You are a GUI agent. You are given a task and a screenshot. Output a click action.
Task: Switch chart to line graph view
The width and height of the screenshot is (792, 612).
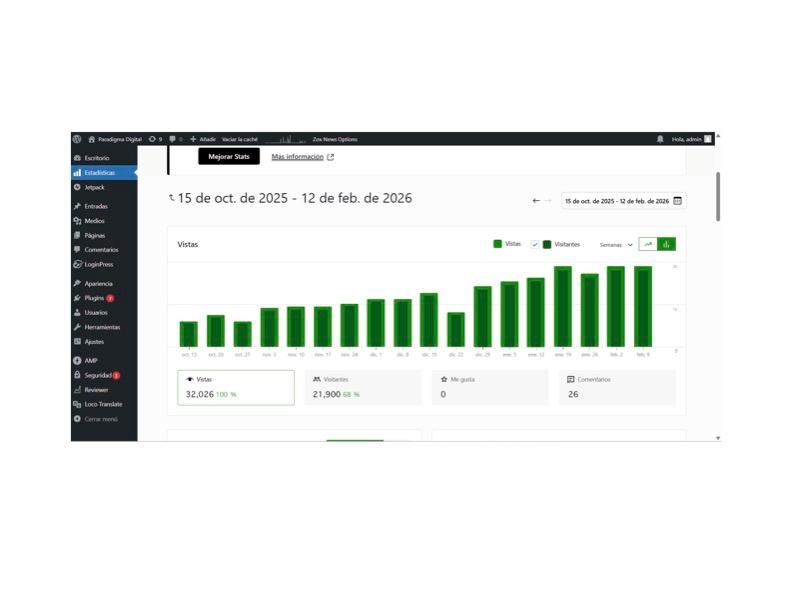[x=648, y=244]
